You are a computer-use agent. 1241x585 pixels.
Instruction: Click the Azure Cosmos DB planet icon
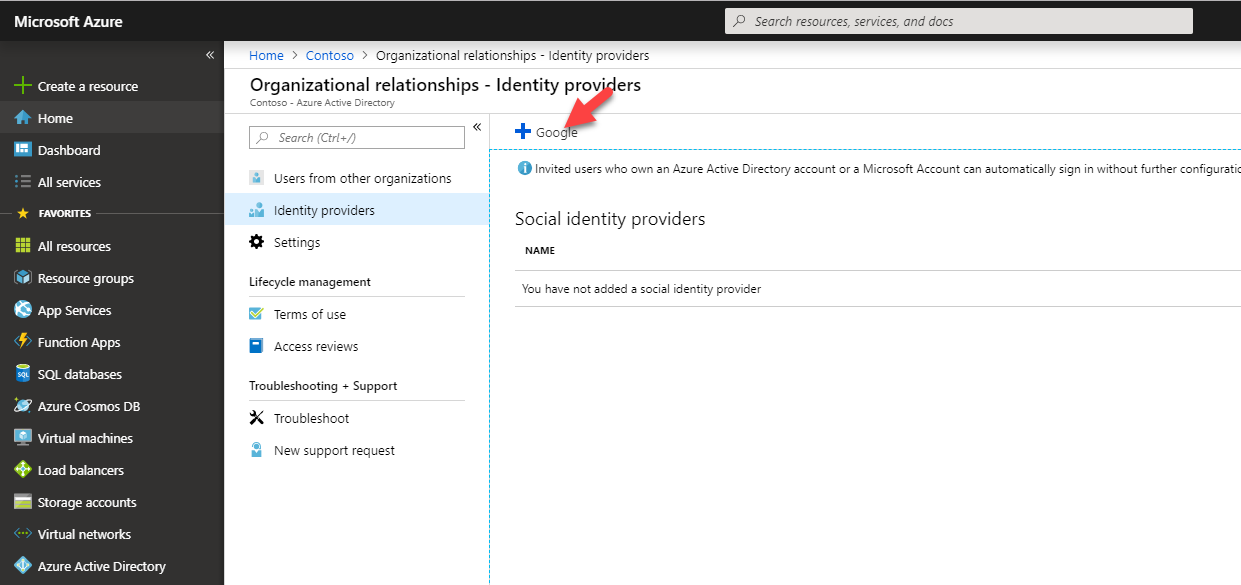click(22, 406)
